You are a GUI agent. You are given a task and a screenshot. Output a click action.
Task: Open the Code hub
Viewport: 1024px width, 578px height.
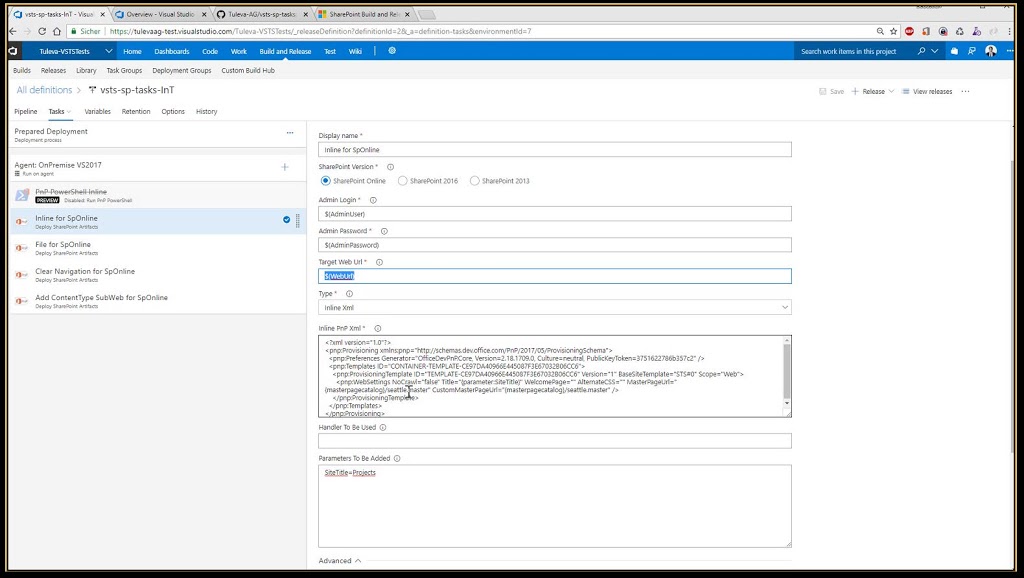click(210, 51)
